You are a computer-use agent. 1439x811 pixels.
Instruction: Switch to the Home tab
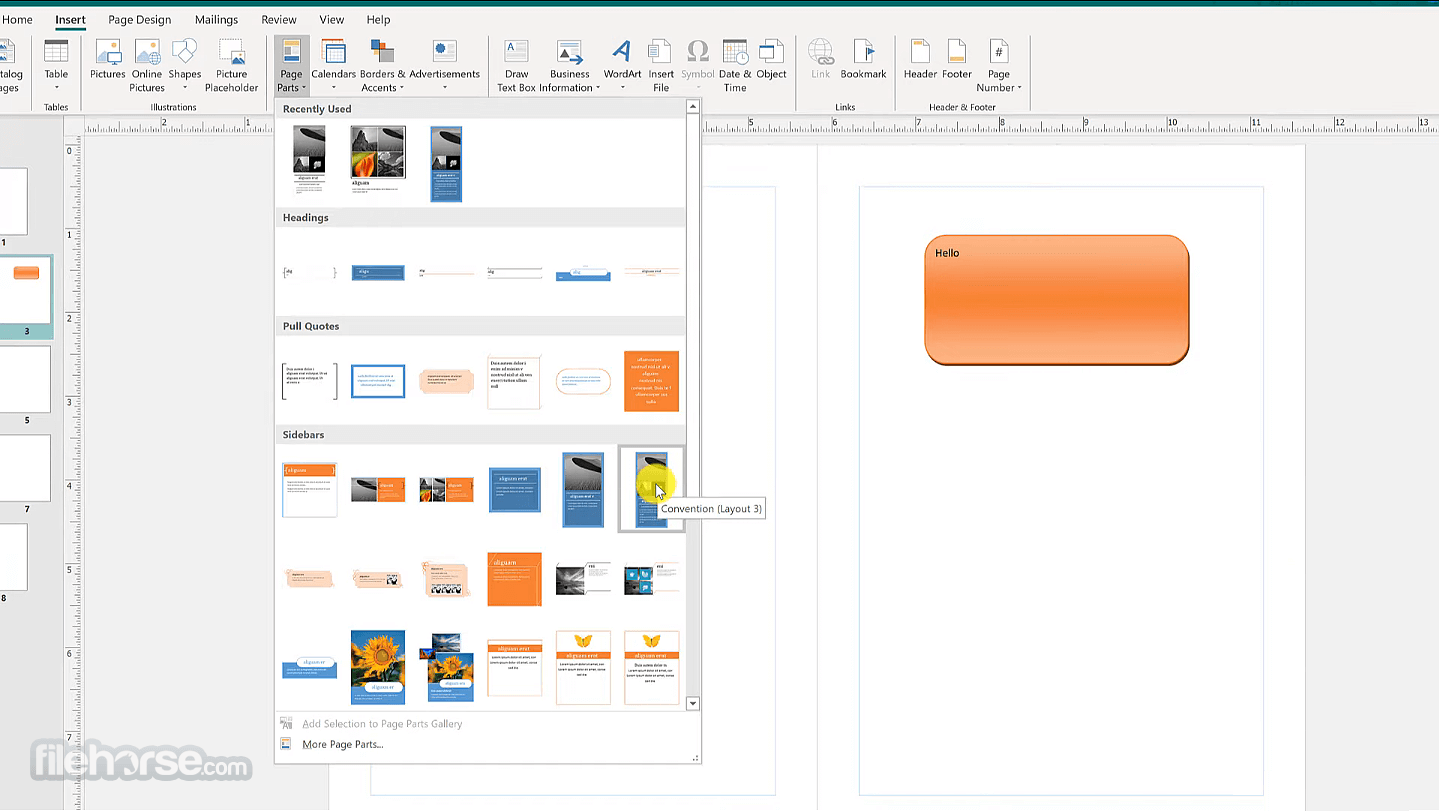tap(17, 19)
